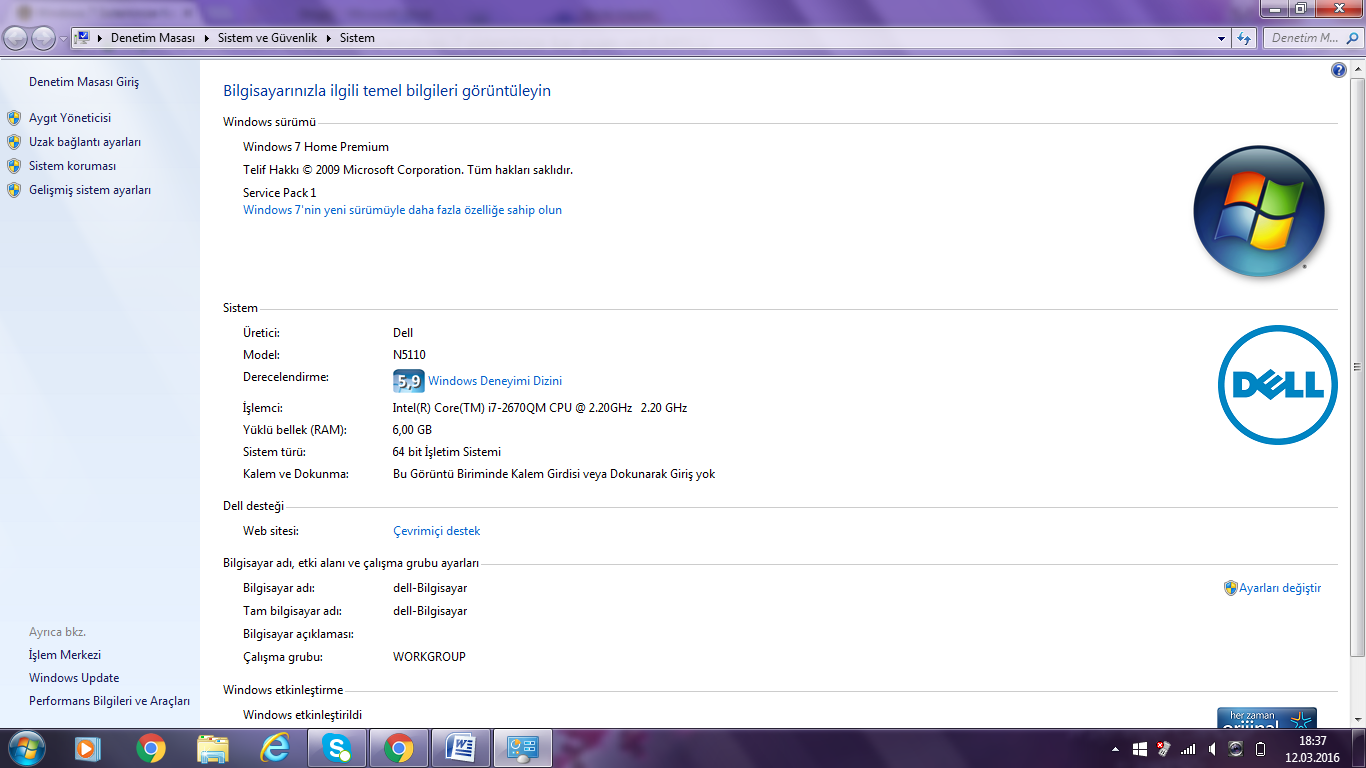The image size is (1366, 768).
Task: Click the volume speaker tray icon
Action: (x=1212, y=749)
